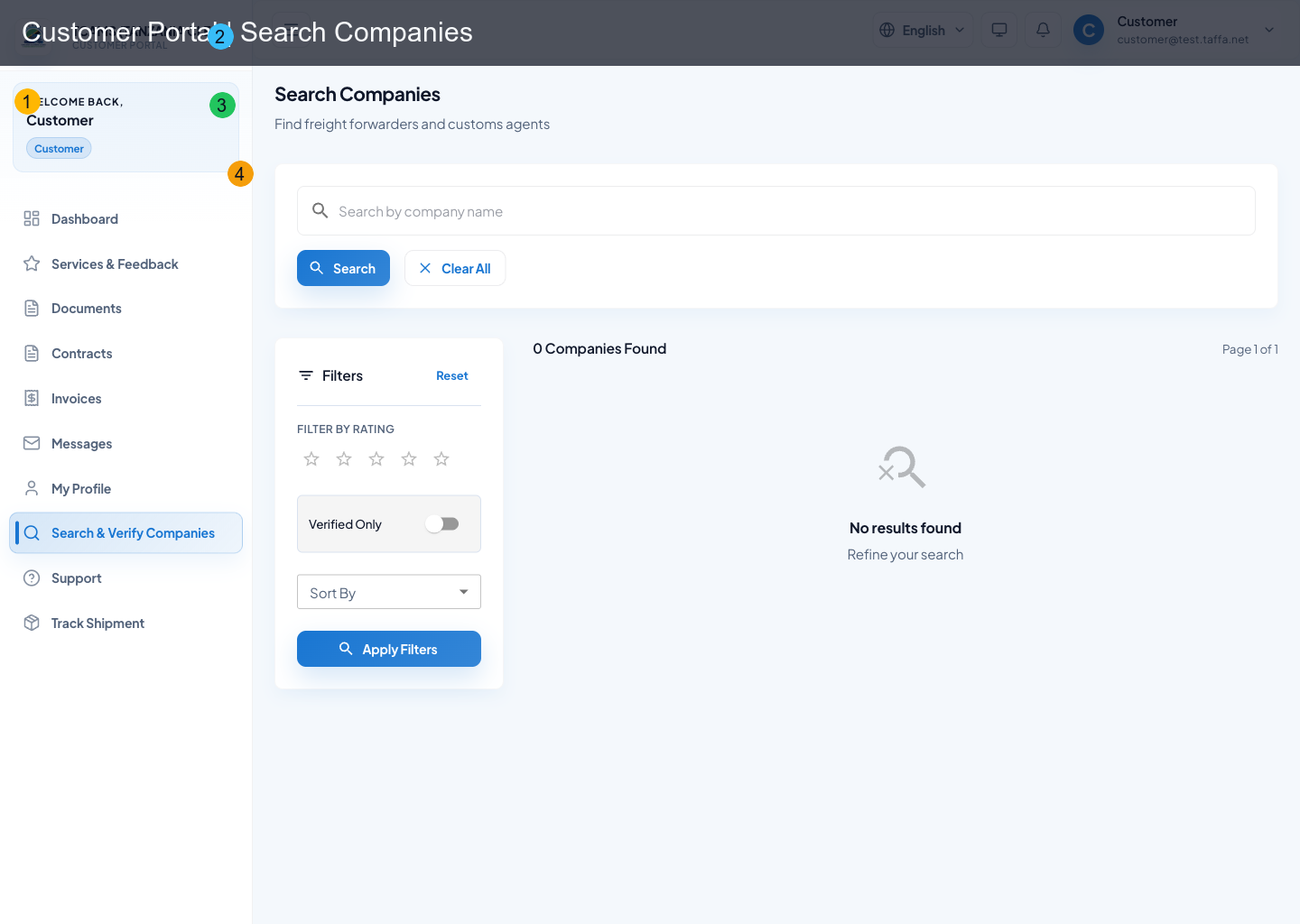Reset the filters via Reset link

452,375
